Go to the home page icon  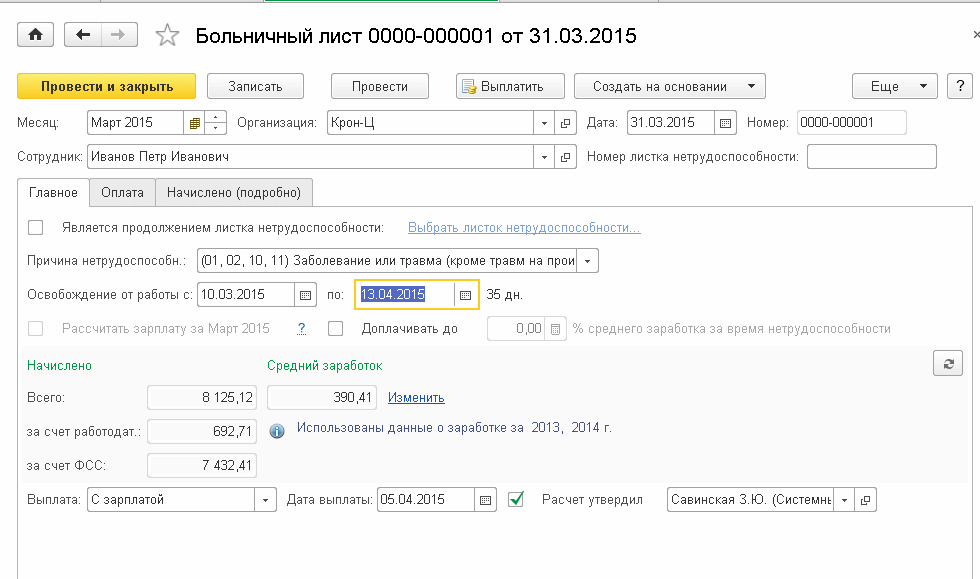36,35
